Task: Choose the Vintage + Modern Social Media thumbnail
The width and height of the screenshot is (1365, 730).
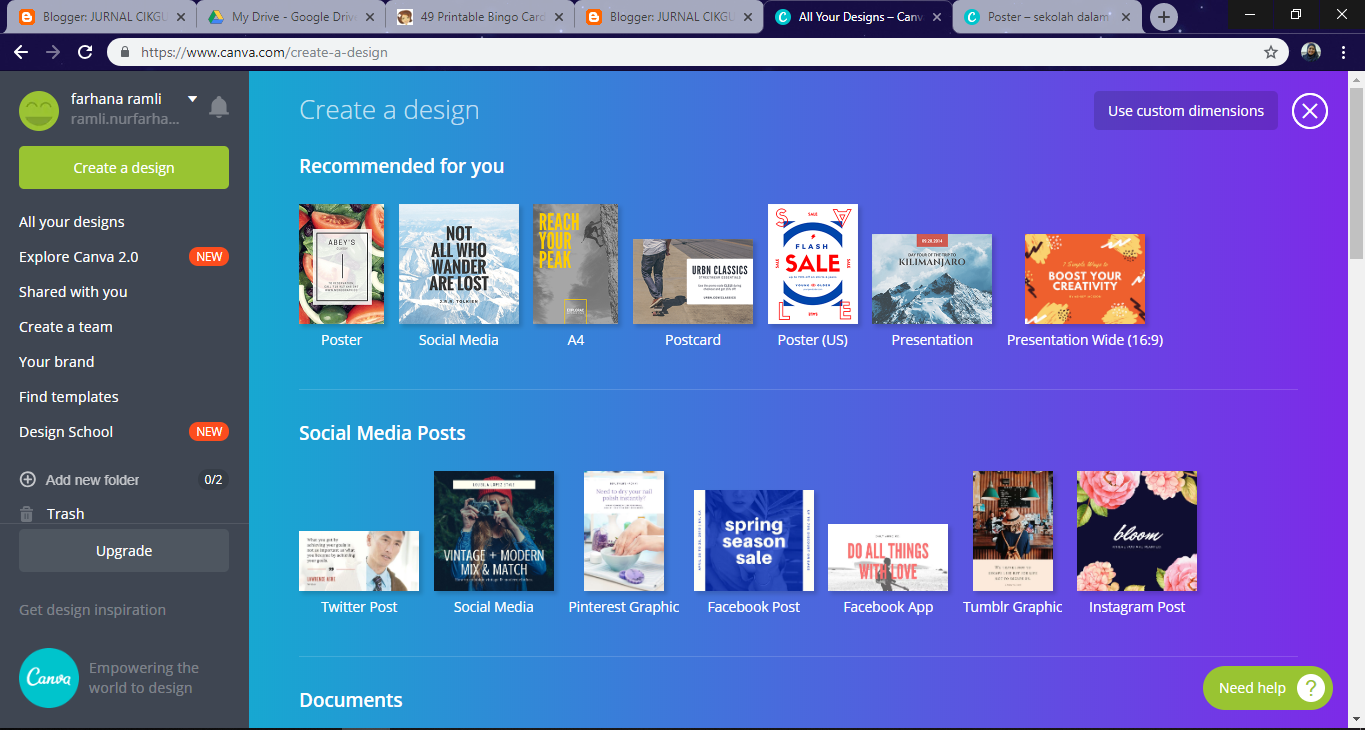Action: [494, 531]
